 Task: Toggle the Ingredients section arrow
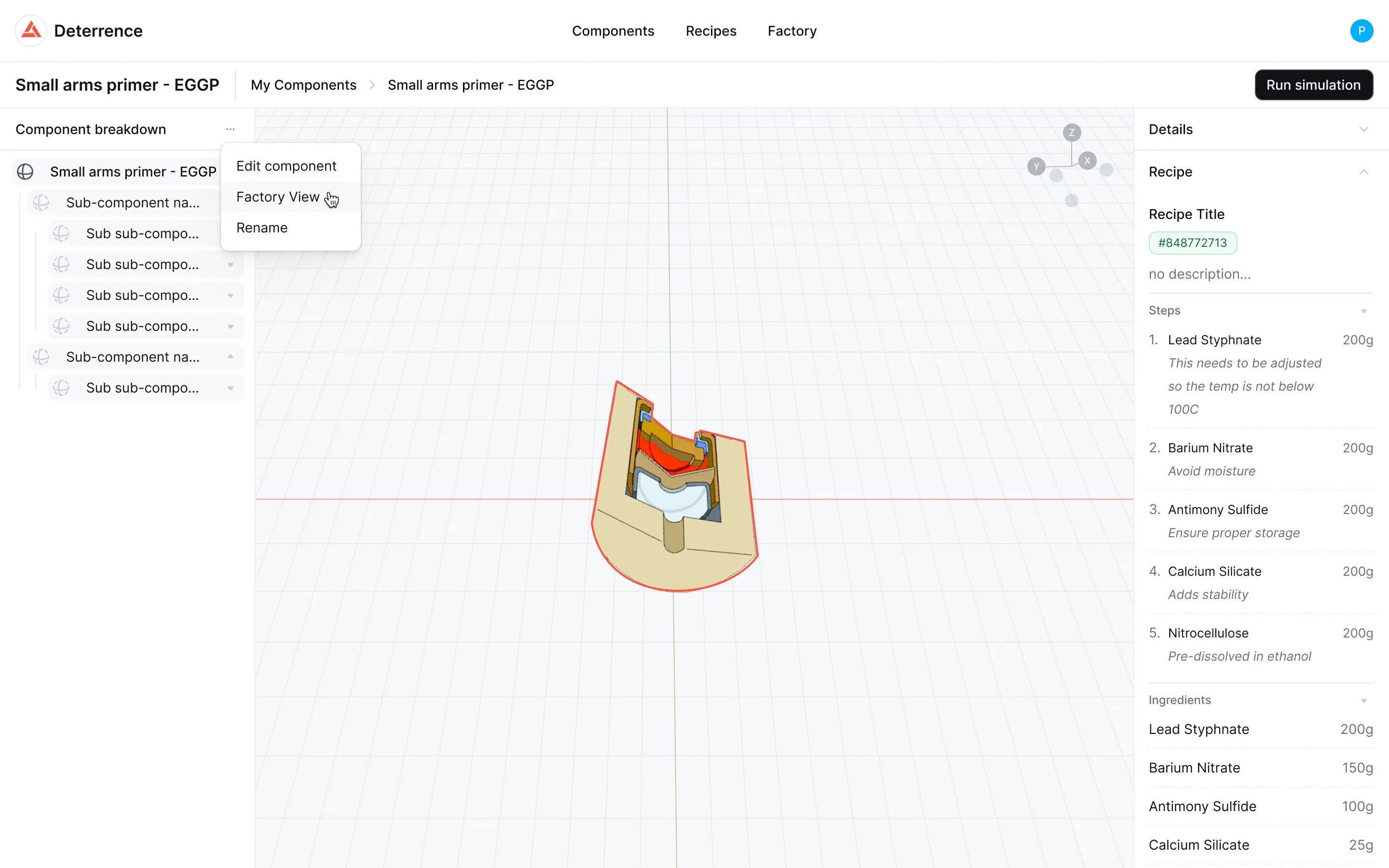1363,700
